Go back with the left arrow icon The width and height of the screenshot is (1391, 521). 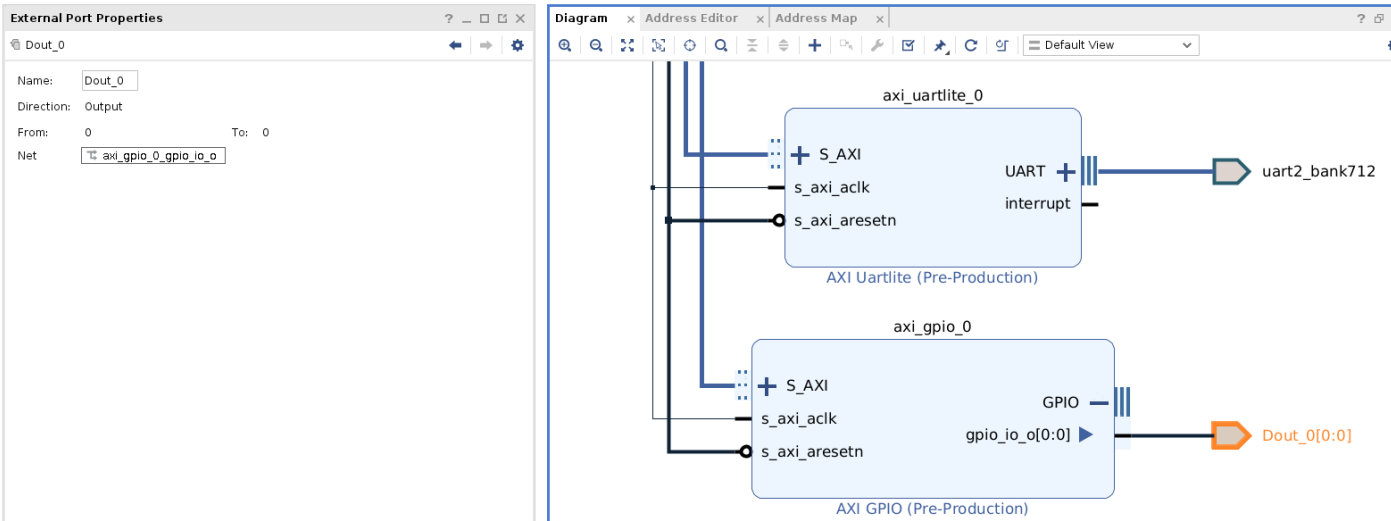point(455,45)
